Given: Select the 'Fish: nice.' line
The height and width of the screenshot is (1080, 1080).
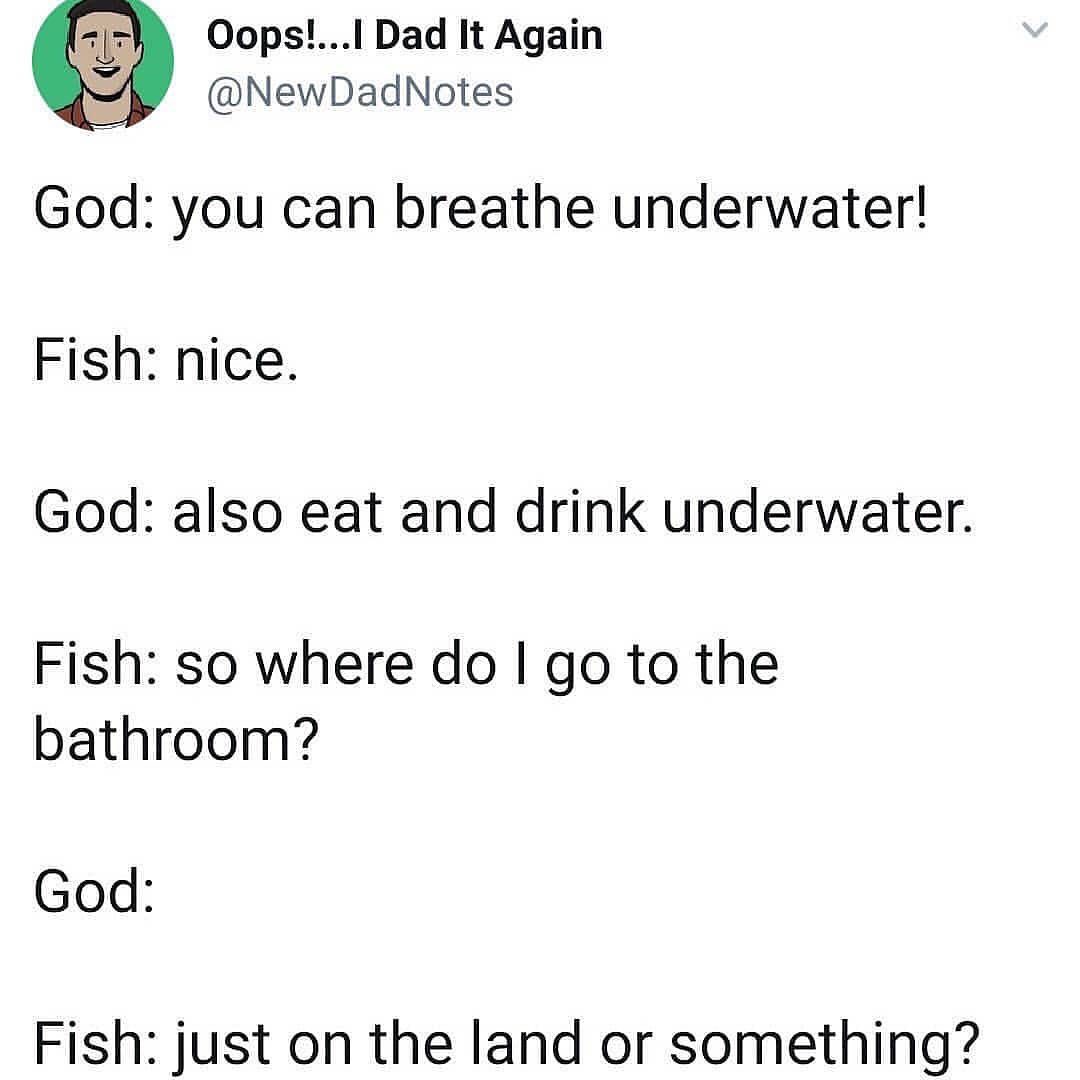Looking at the screenshot, I should [x=166, y=360].
